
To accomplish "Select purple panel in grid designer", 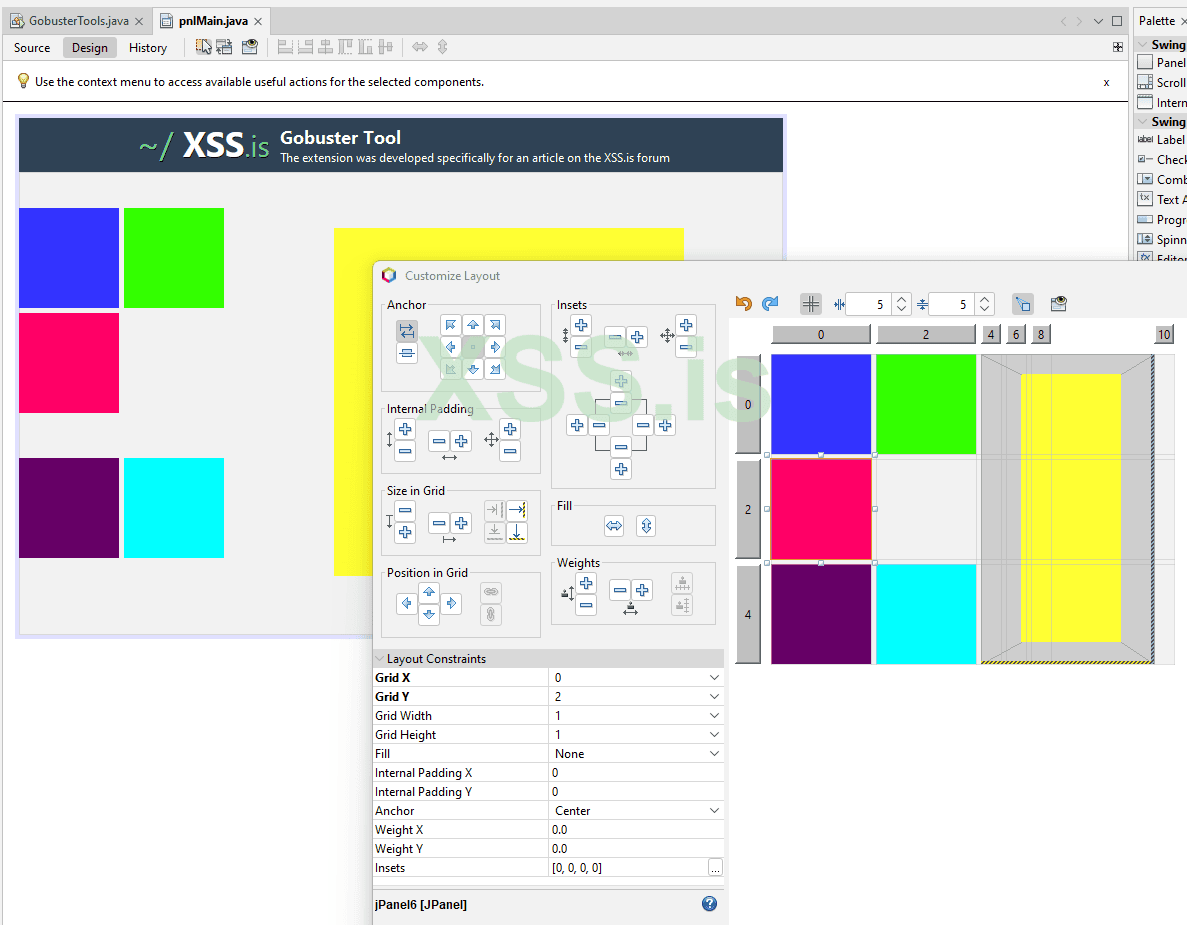I will pyautogui.click(x=821, y=614).
